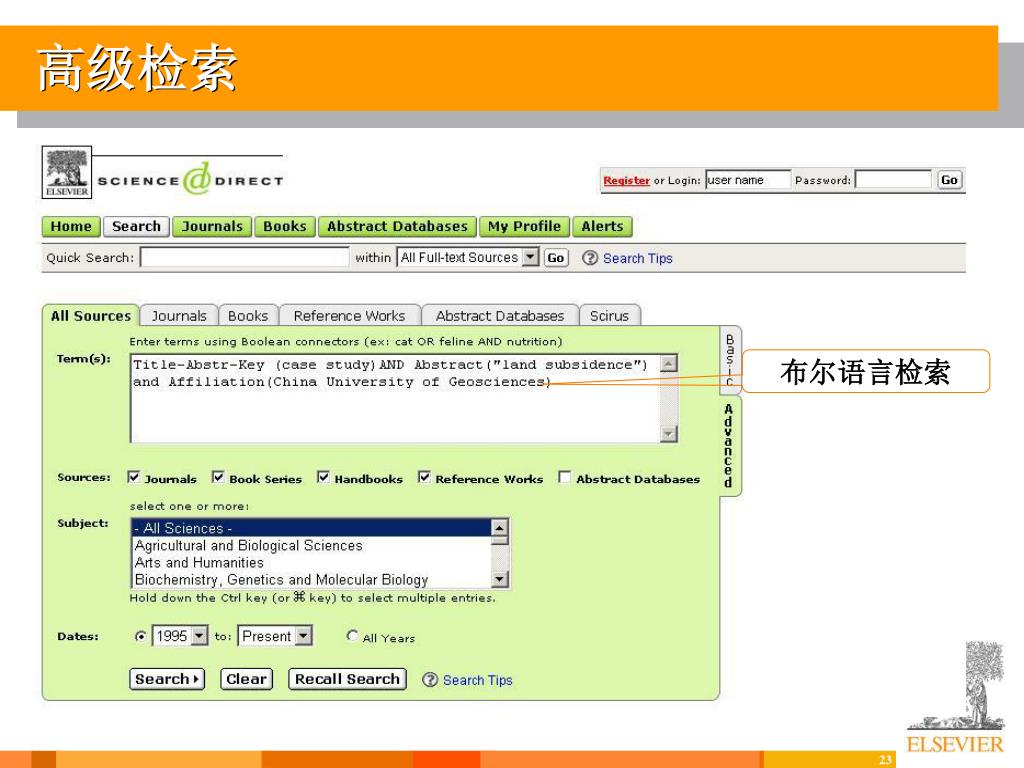The image size is (1024, 768).
Task: Click the Go button next to Password
Action: [950, 180]
